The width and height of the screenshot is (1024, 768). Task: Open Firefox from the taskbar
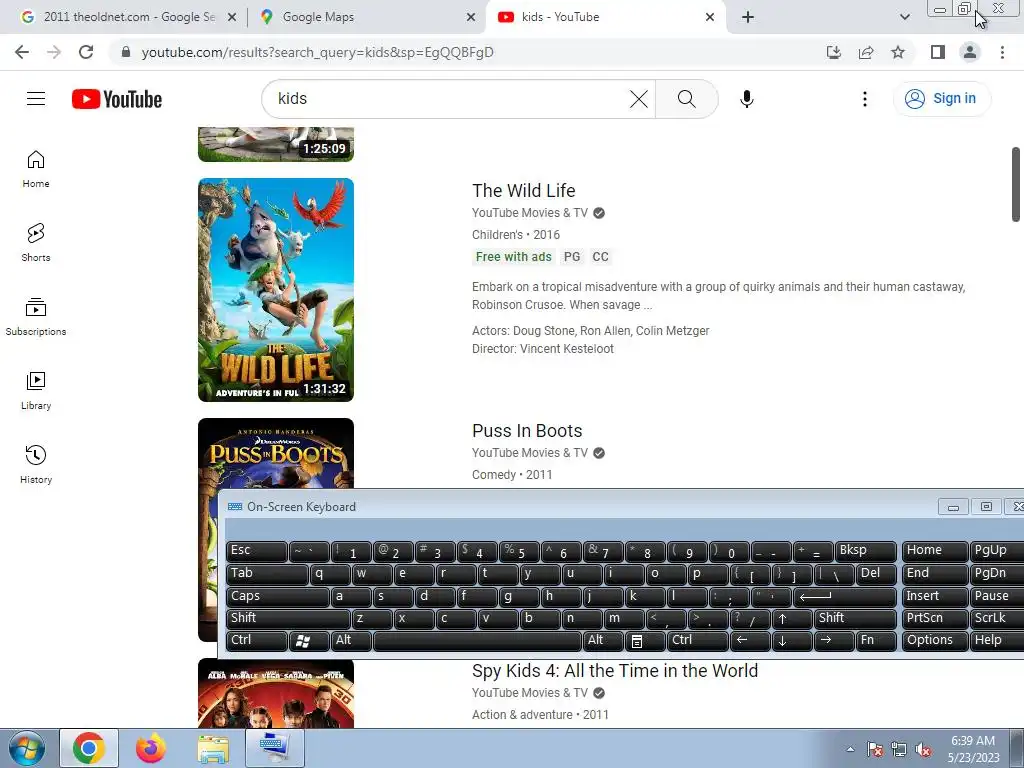[x=151, y=748]
